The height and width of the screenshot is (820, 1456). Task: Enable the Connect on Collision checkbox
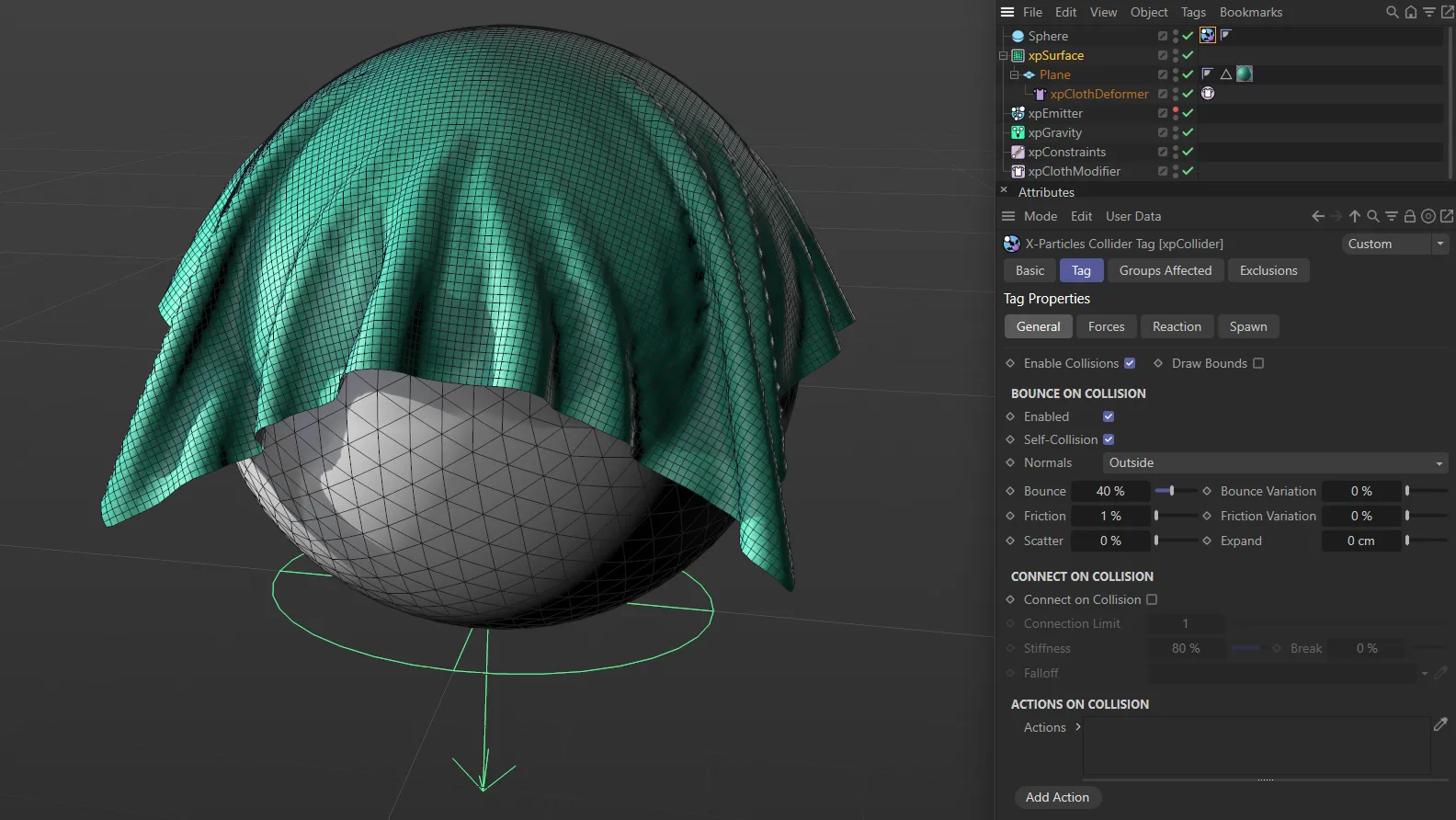coord(1152,599)
